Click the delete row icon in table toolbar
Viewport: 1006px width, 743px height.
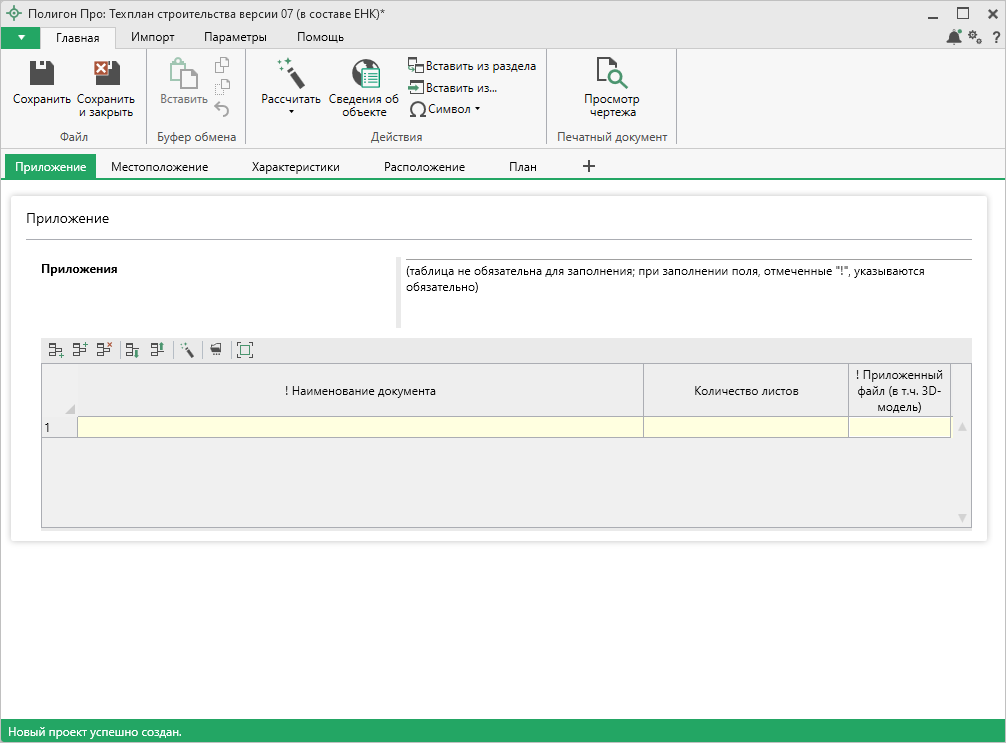[104, 350]
